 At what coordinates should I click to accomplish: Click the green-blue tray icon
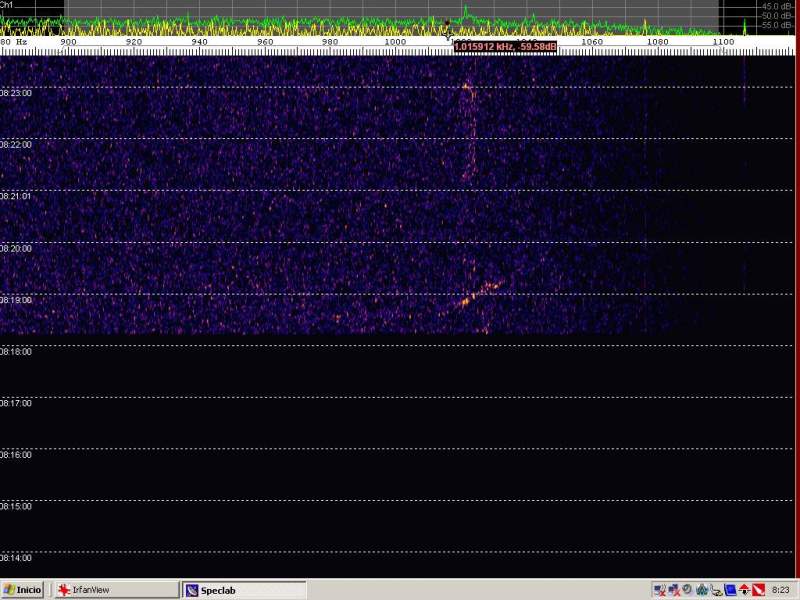point(701,590)
